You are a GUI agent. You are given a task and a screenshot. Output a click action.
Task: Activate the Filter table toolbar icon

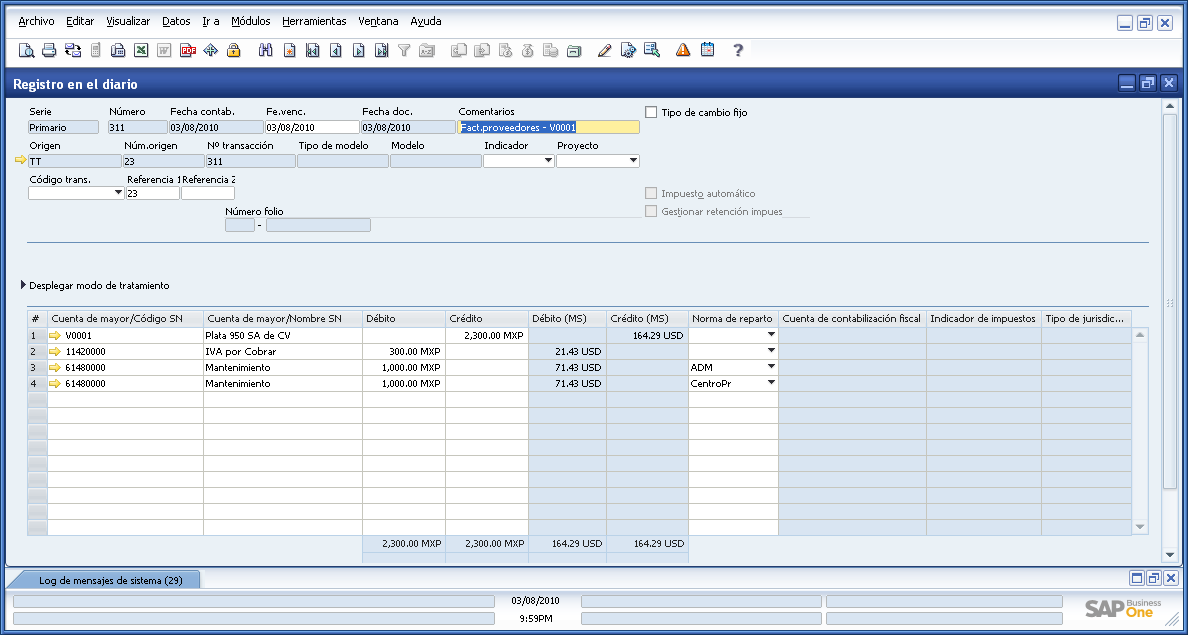point(404,50)
